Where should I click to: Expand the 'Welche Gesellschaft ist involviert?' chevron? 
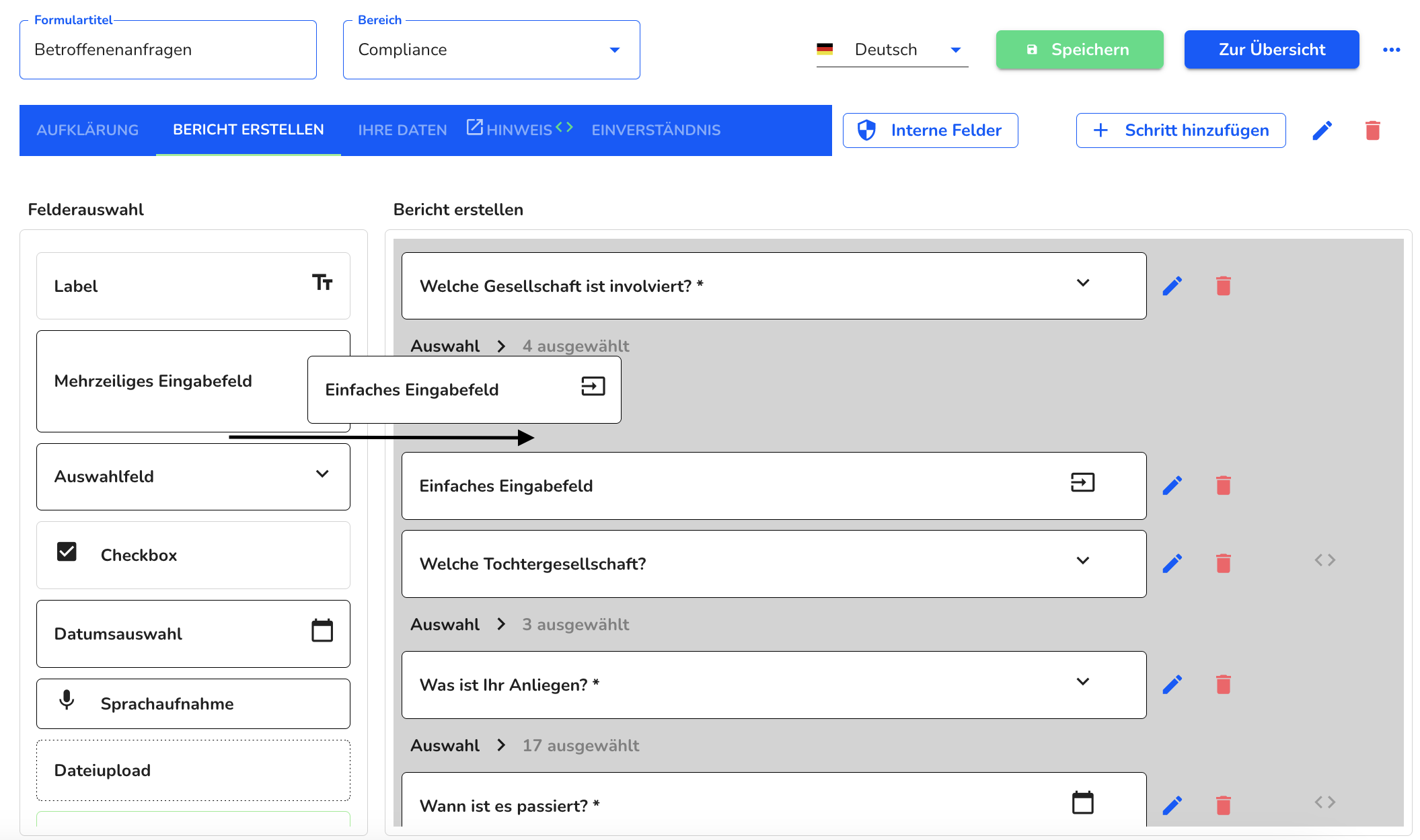(1082, 282)
